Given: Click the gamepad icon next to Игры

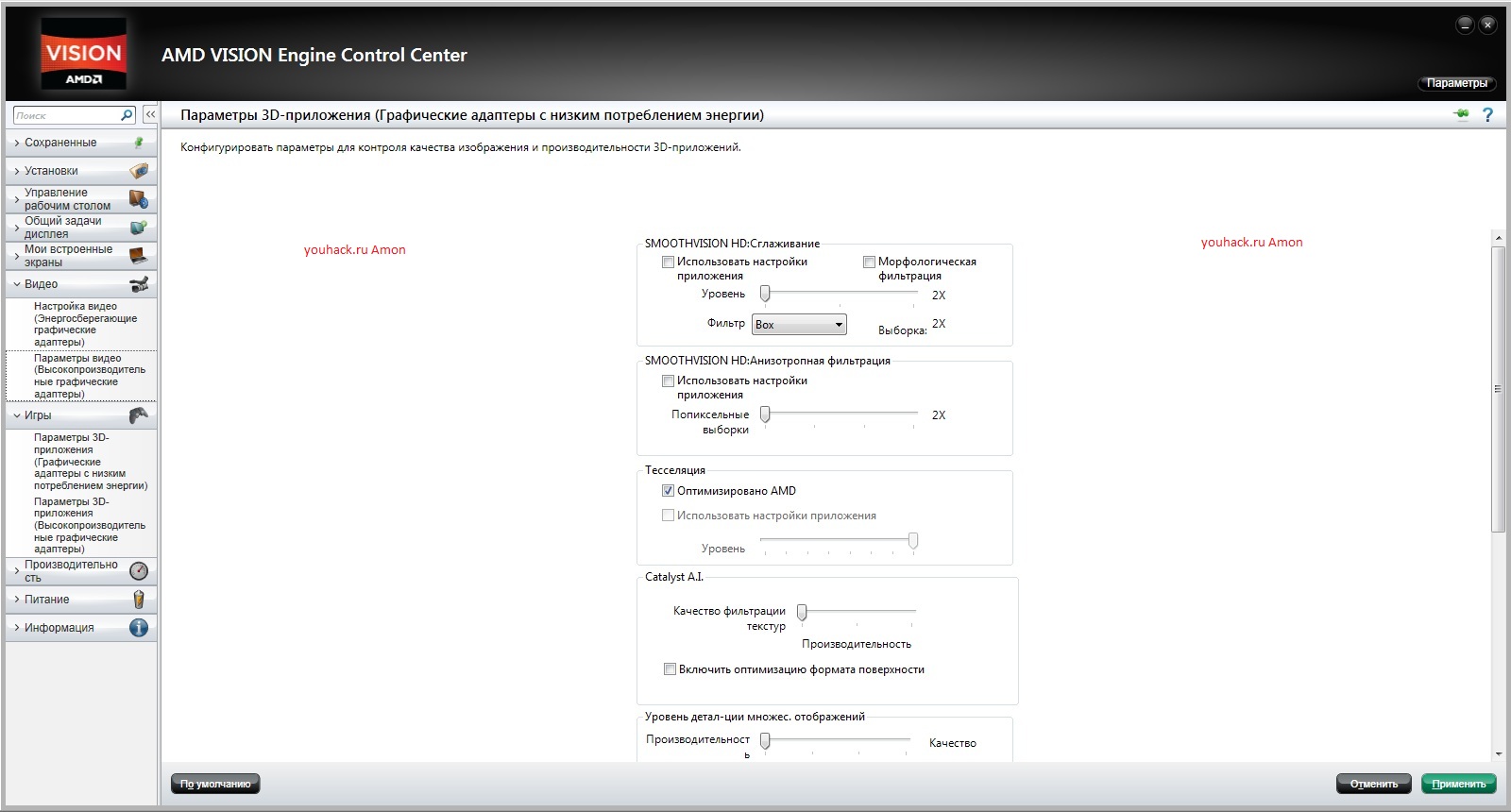Looking at the screenshot, I should tap(139, 415).
